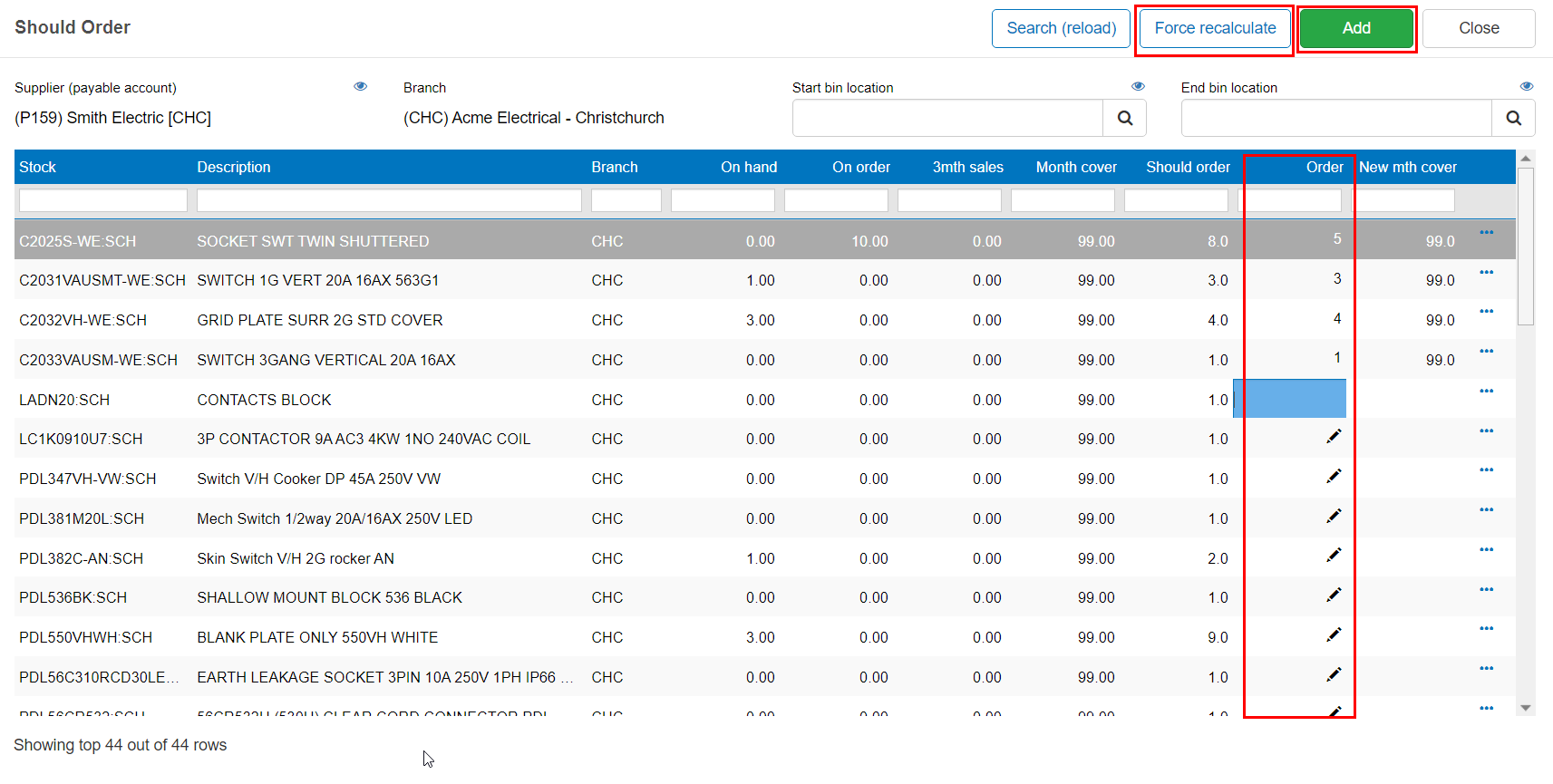Sort by the New mth cover column header

tap(1408, 167)
